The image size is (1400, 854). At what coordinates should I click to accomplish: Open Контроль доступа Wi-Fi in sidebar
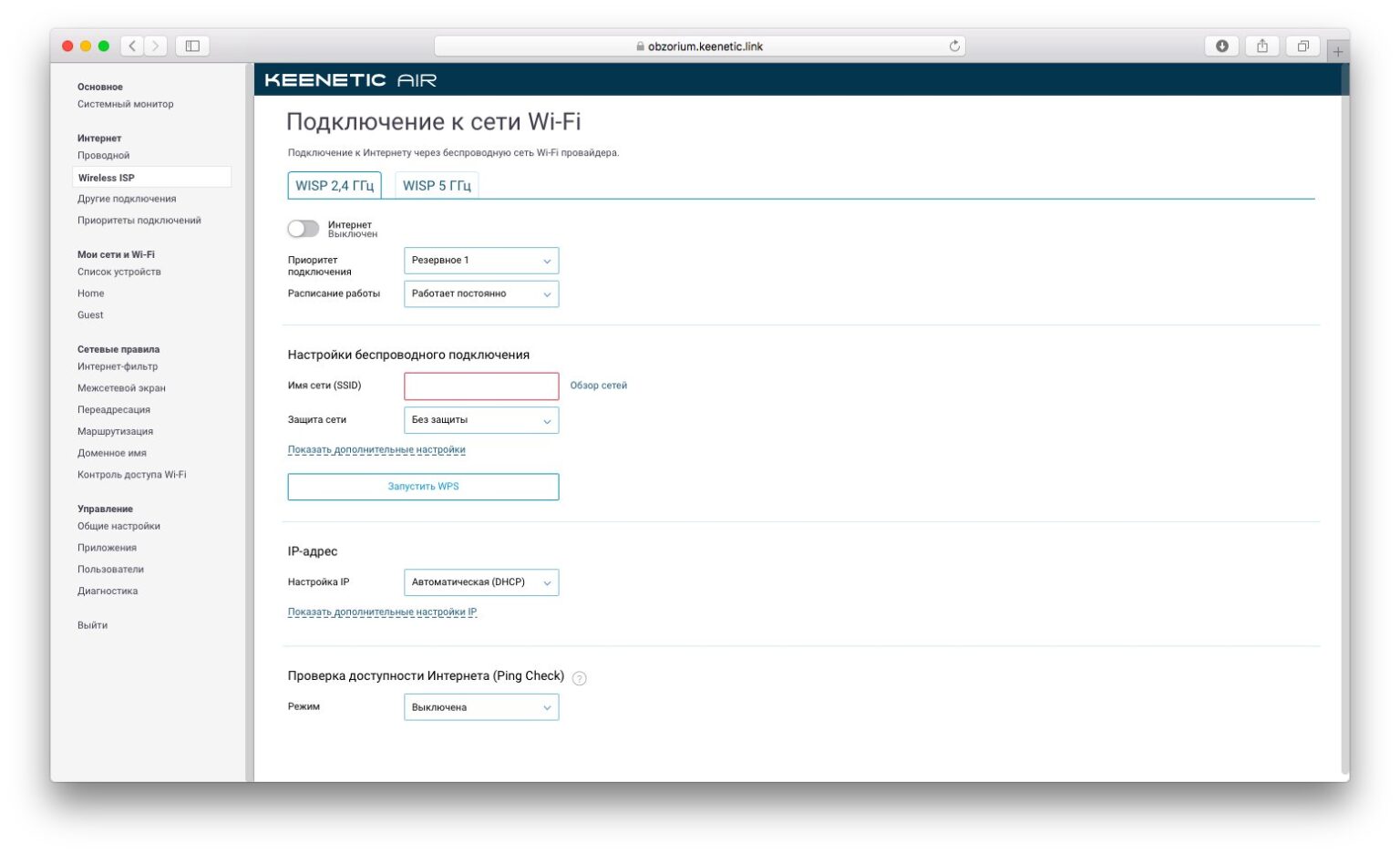[x=131, y=475]
